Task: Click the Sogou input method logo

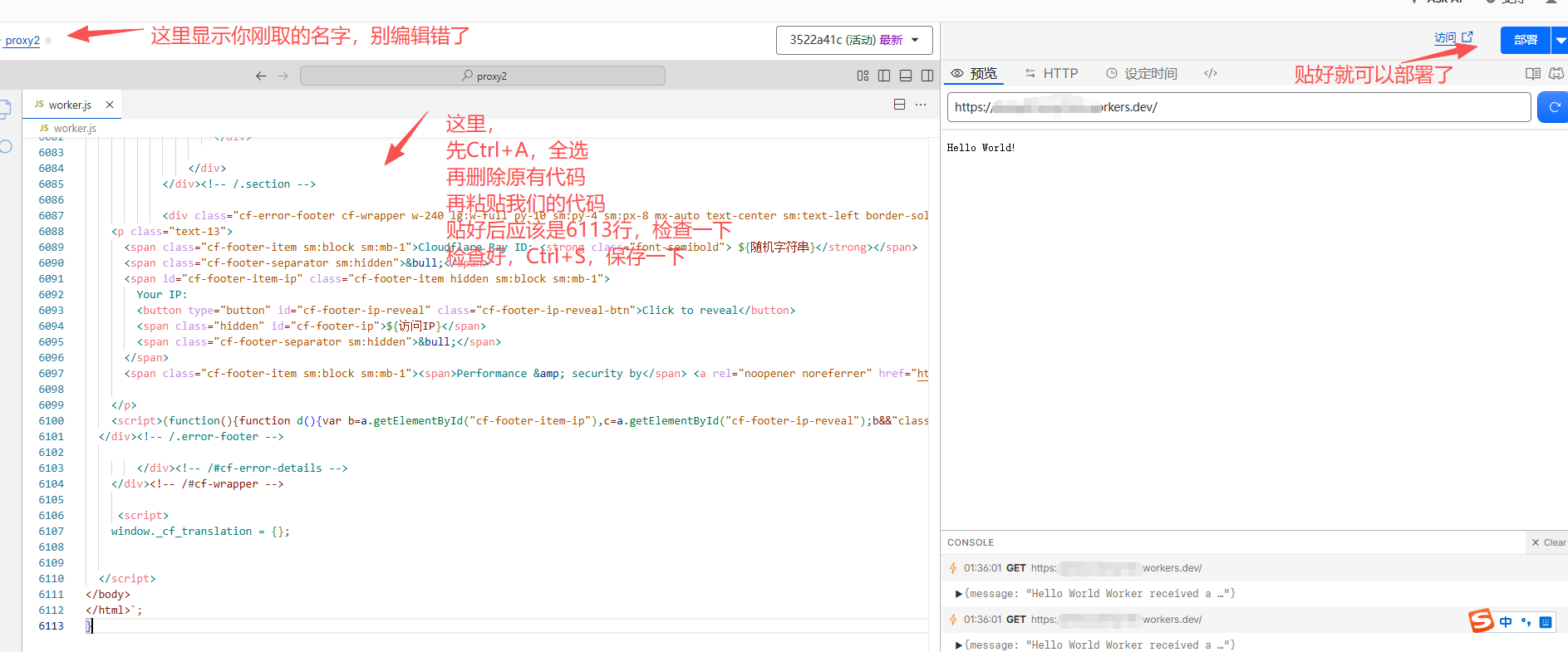Action: pyautogui.click(x=1481, y=620)
